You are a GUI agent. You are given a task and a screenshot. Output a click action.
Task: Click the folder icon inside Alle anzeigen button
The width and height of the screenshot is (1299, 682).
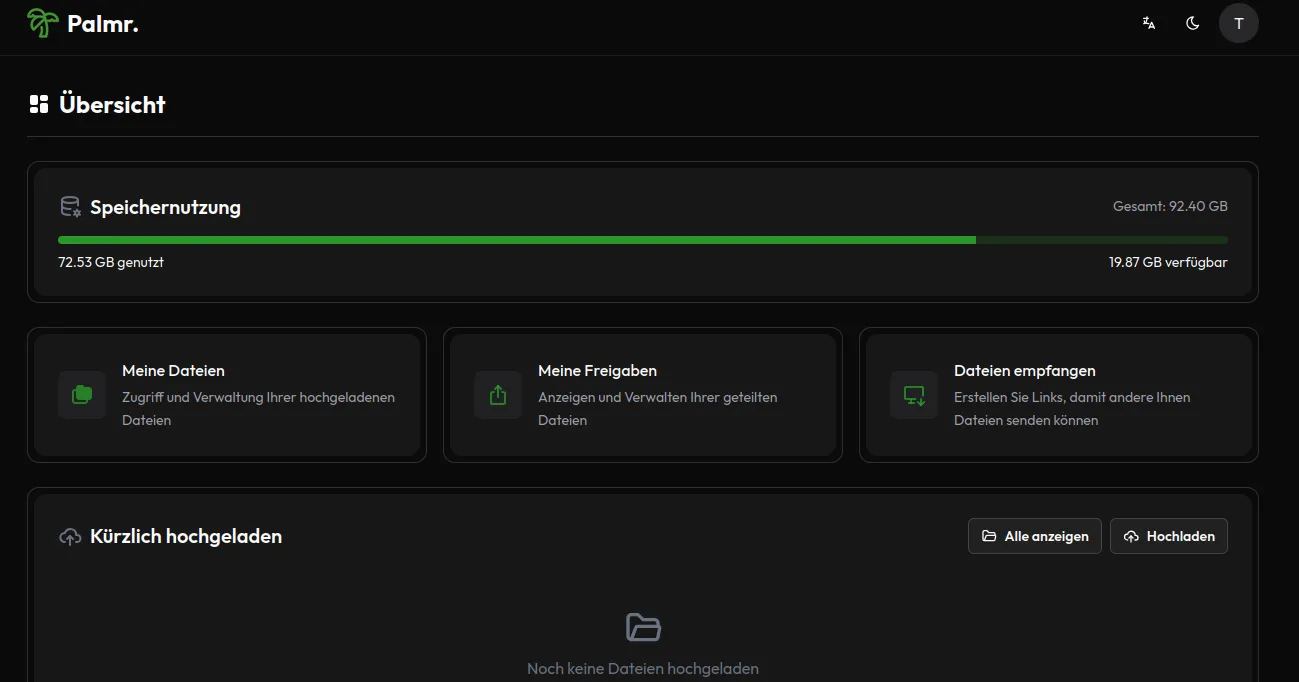pos(987,536)
